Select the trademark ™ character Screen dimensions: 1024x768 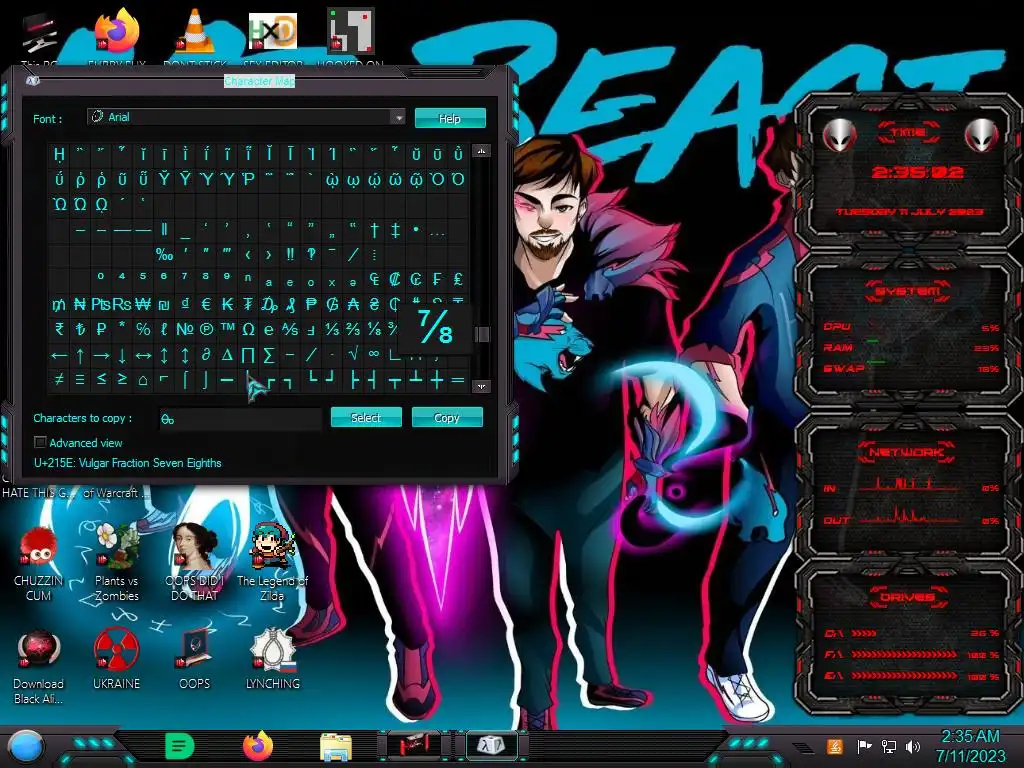pyautogui.click(x=227, y=329)
